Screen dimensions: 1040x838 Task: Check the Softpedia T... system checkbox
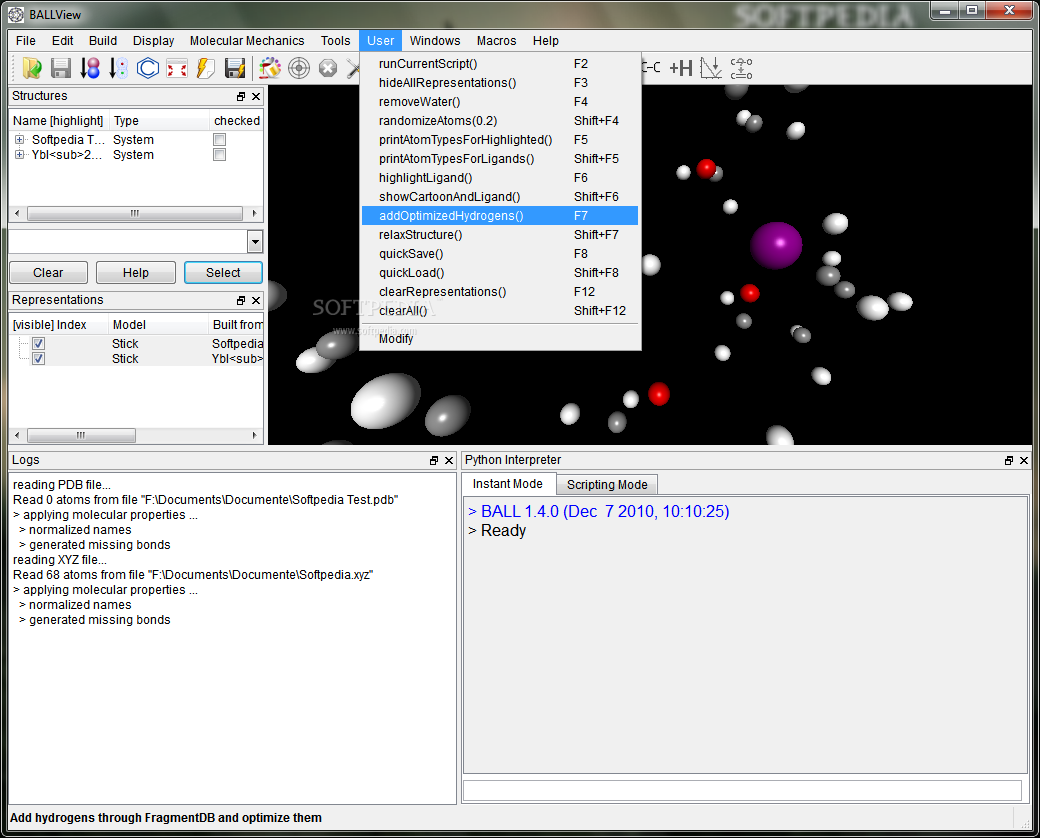(x=220, y=140)
